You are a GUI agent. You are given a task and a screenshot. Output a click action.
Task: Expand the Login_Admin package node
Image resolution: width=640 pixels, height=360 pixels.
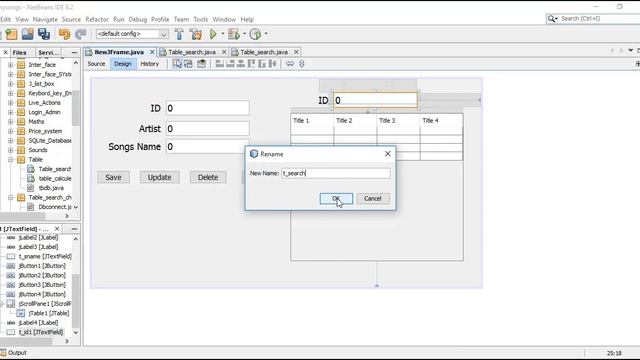click(11, 112)
